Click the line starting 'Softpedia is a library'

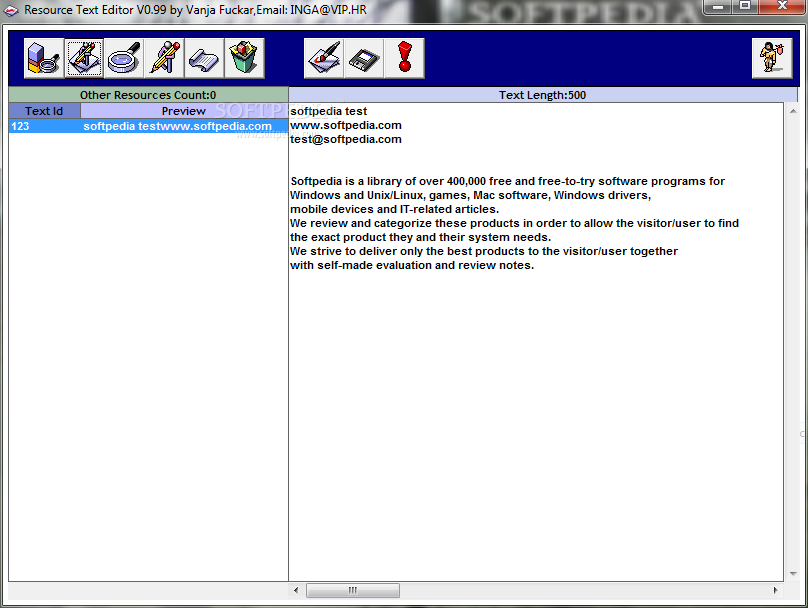[x=508, y=181]
